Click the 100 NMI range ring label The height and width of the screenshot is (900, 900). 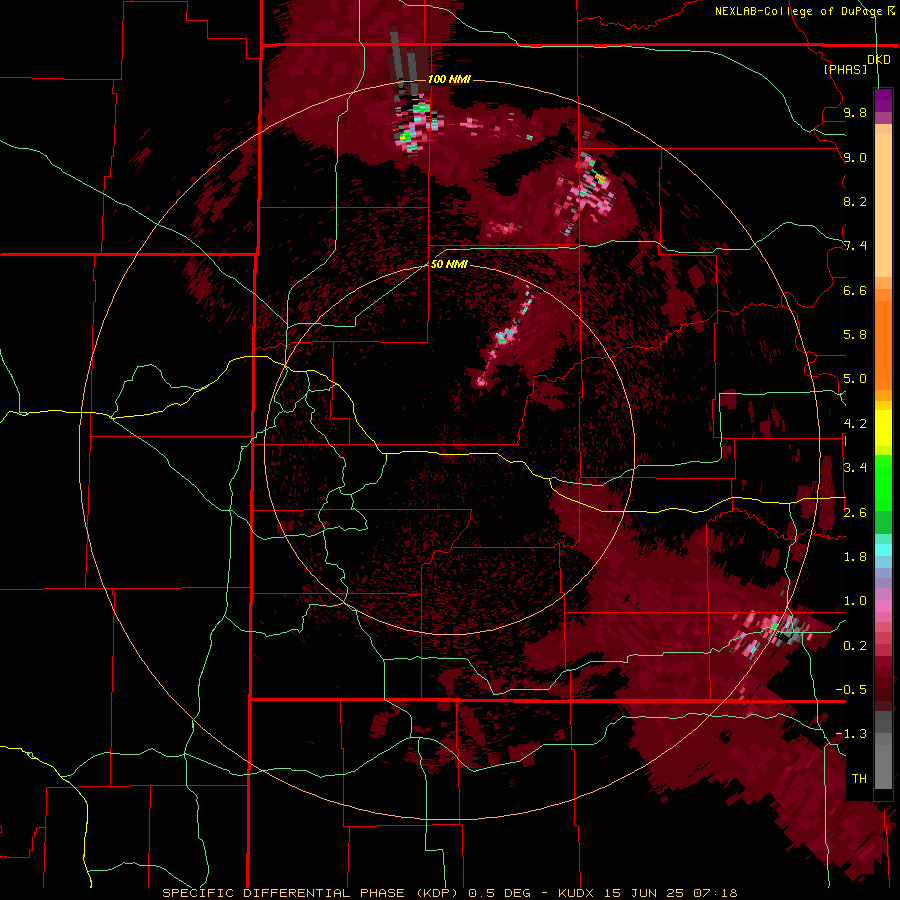click(449, 79)
